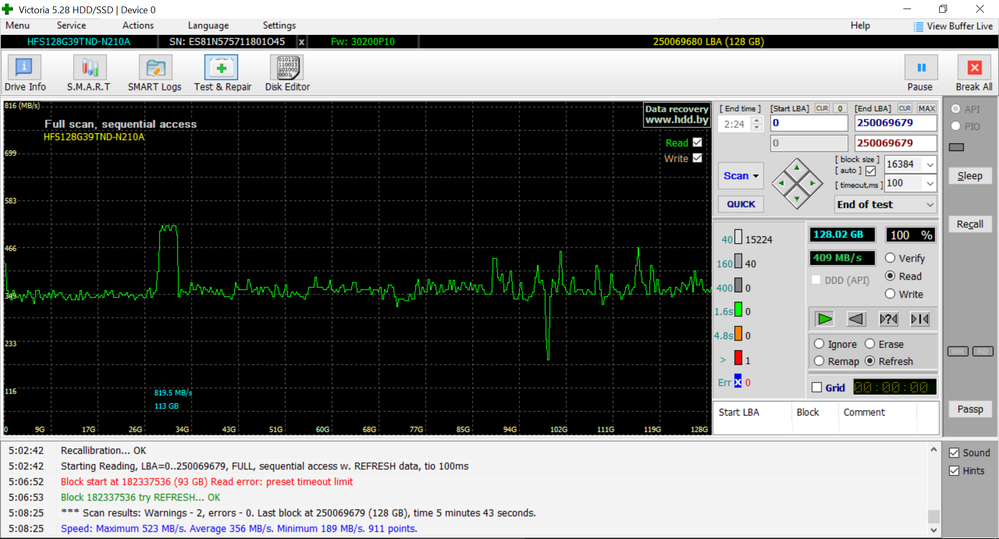The image size is (999, 539).
Task: Open the Service menu
Action: coord(71,25)
